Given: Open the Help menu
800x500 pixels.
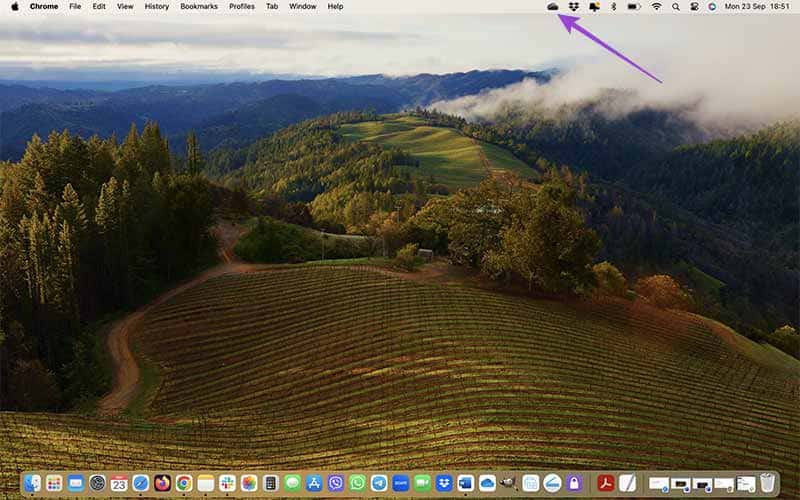Looking at the screenshot, I should (x=335, y=7).
